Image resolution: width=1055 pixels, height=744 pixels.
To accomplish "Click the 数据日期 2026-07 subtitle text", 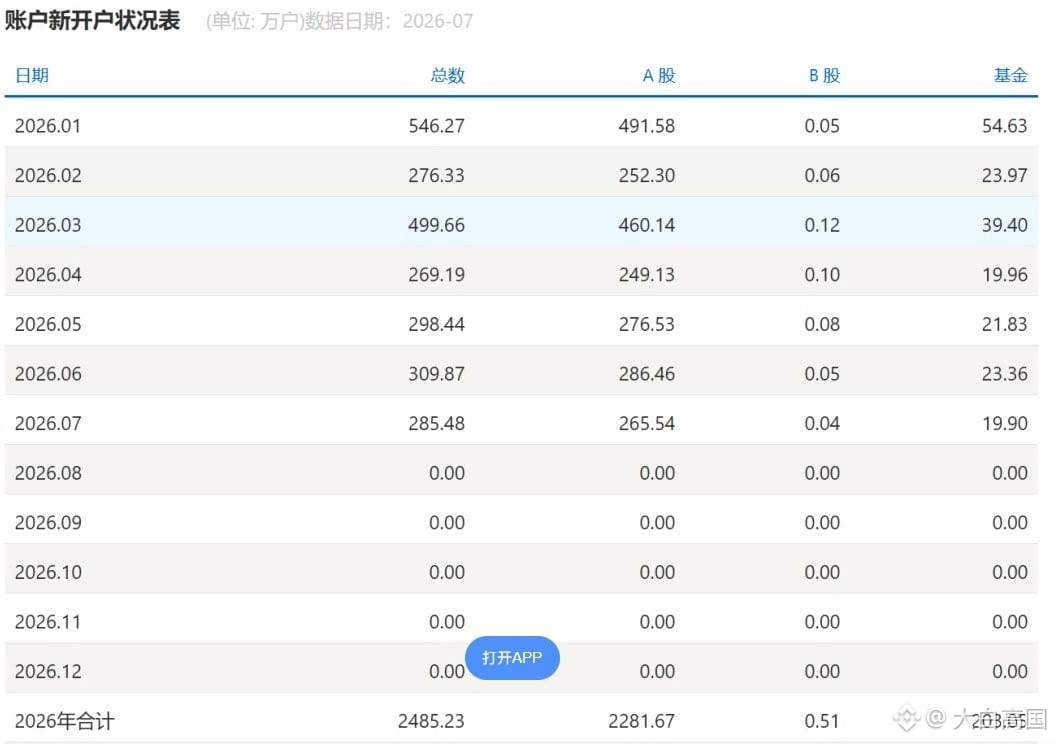I will [388, 21].
